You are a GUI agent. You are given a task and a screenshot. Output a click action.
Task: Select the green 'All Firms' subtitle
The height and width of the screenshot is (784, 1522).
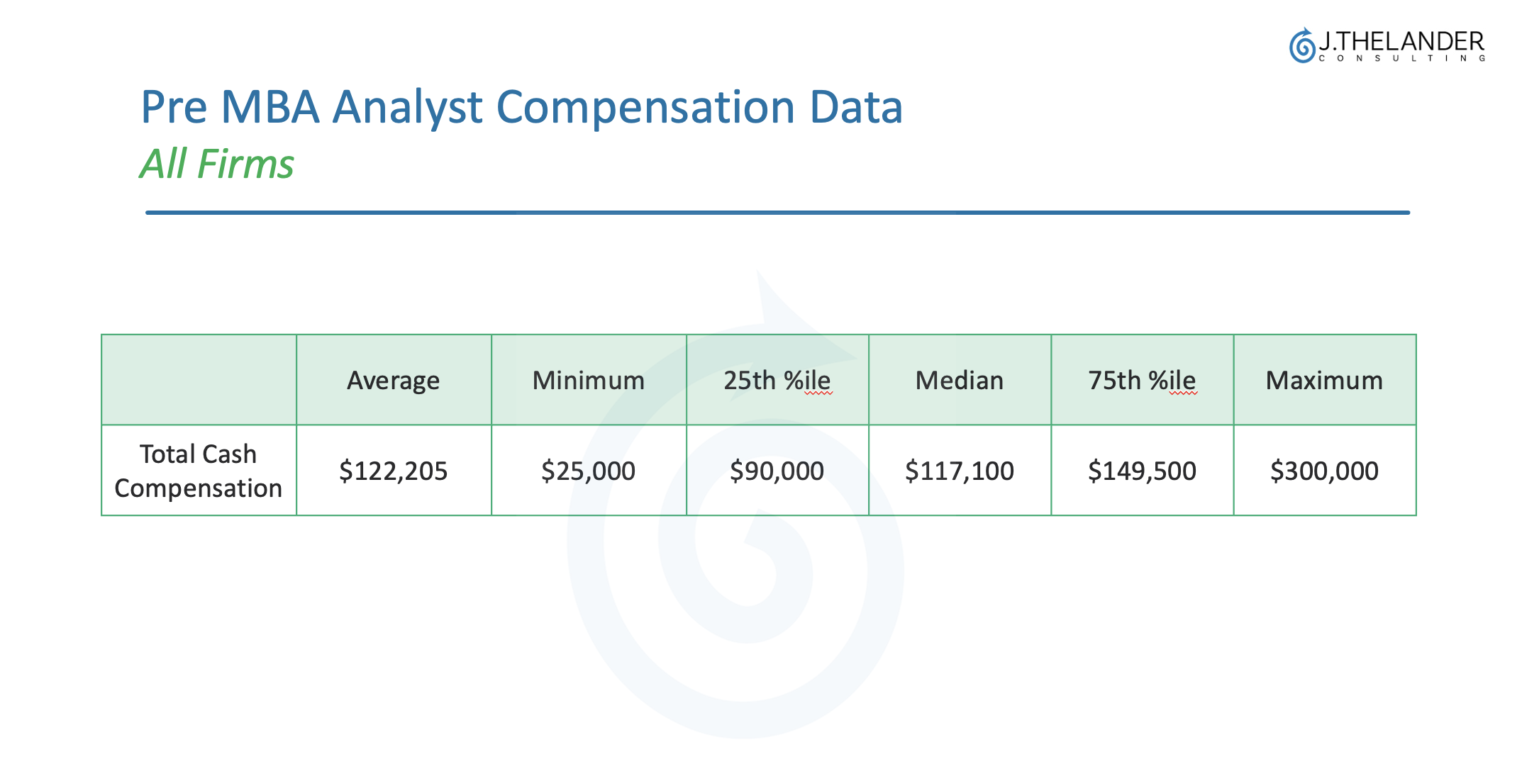click(x=216, y=164)
